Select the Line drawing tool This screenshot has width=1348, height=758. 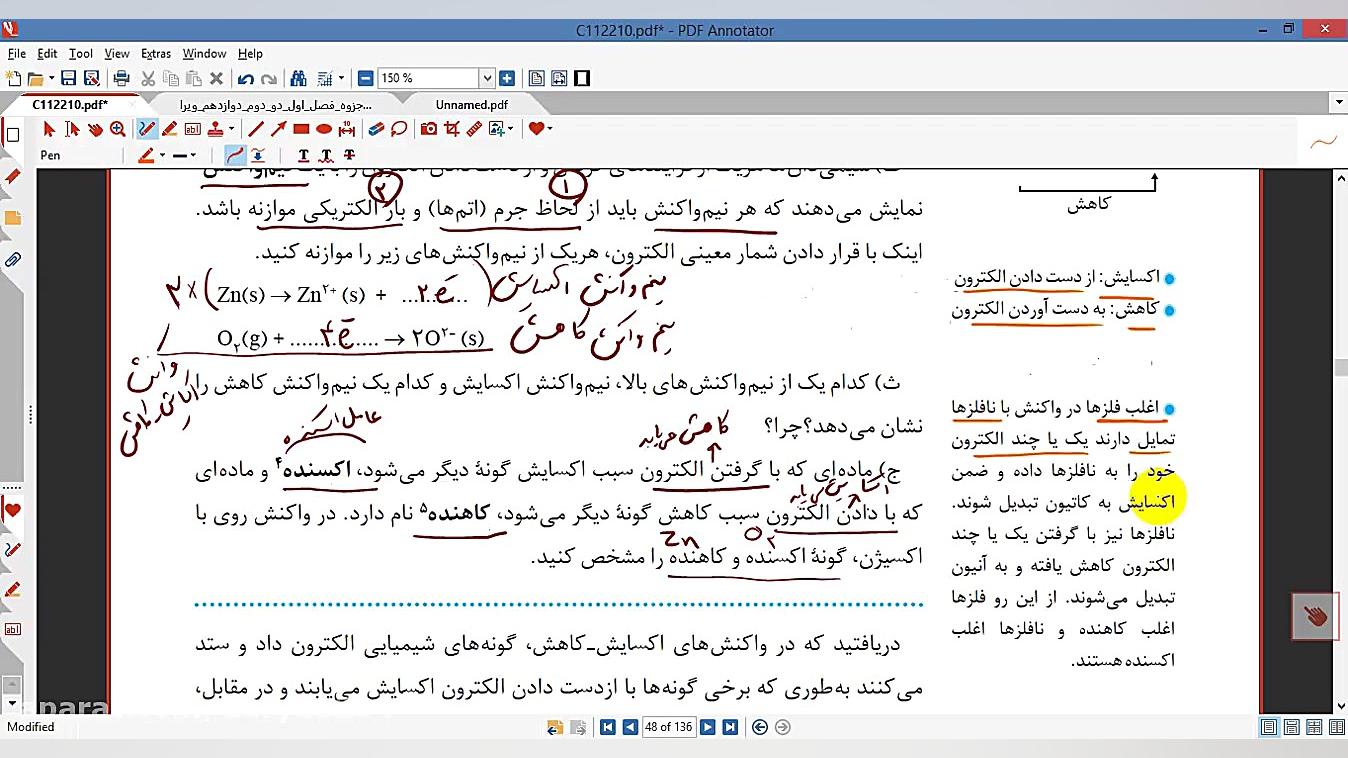point(256,129)
